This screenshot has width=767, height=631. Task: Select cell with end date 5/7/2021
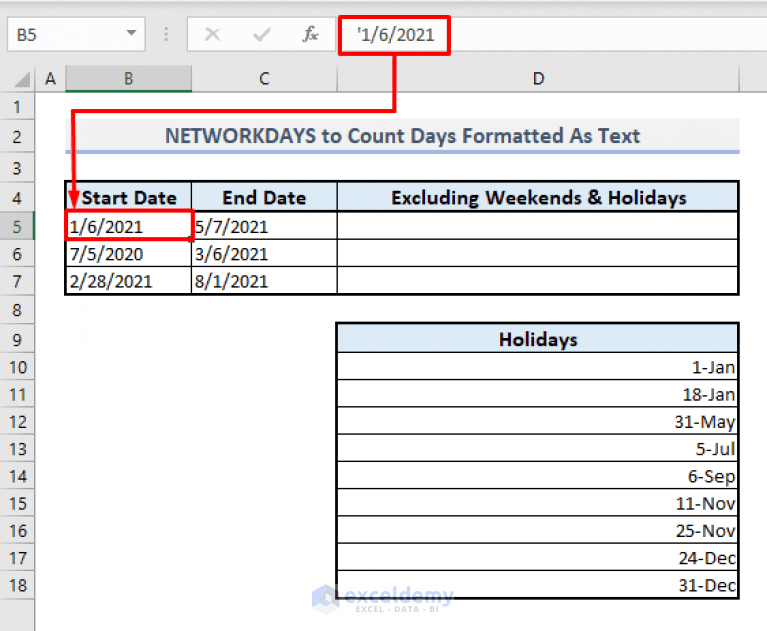(x=264, y=226)
